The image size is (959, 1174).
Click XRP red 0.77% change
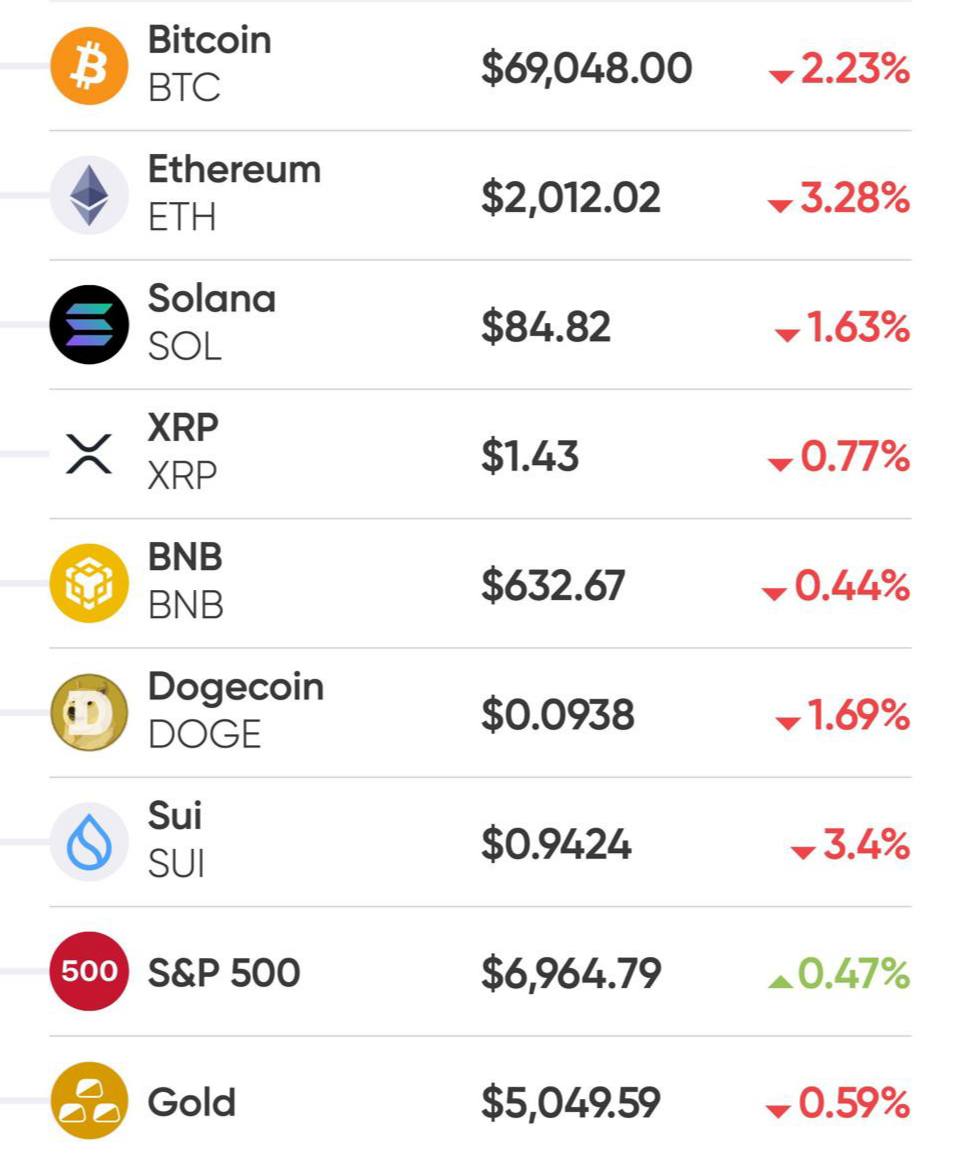pyautogui.click(x=840, y=457)
